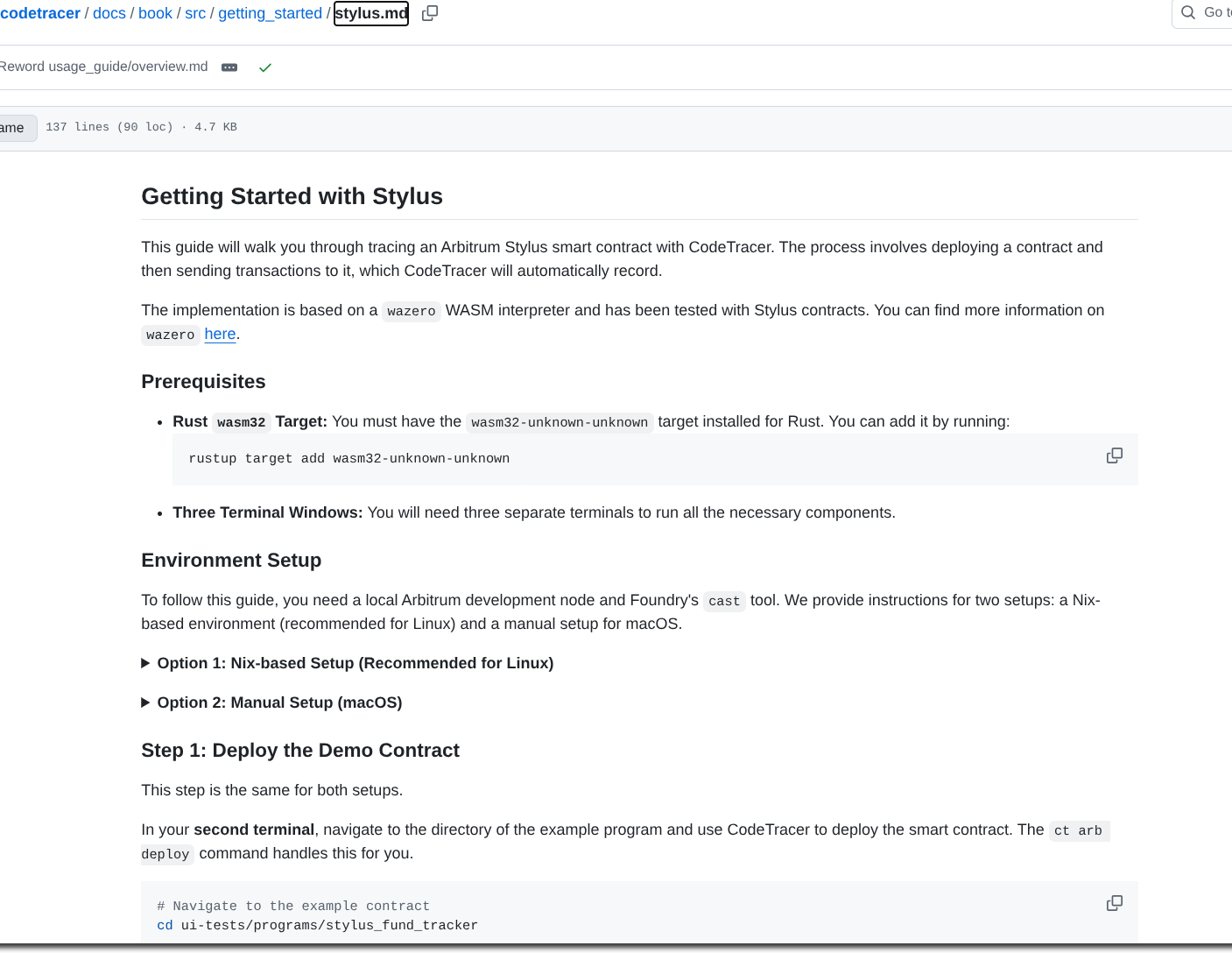The height and width of the screenshot is (953, 1232).
Task: Open the 'Reword usage_guide/overview.md' commit
Action: (104, 67)
